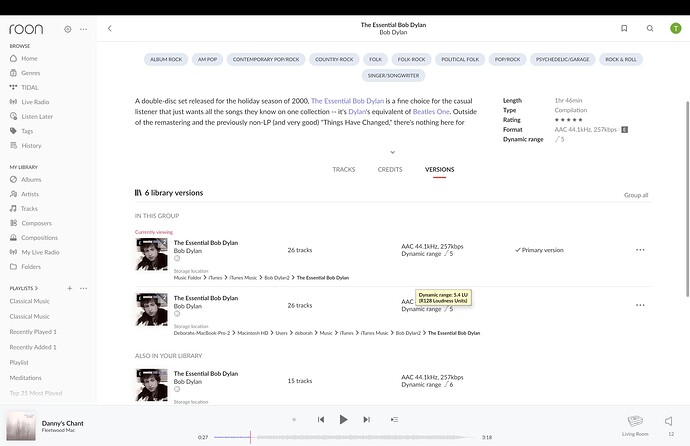Screen dimensions: 690x446
Task: Click the five-star album rating
Action: (569, 120)
